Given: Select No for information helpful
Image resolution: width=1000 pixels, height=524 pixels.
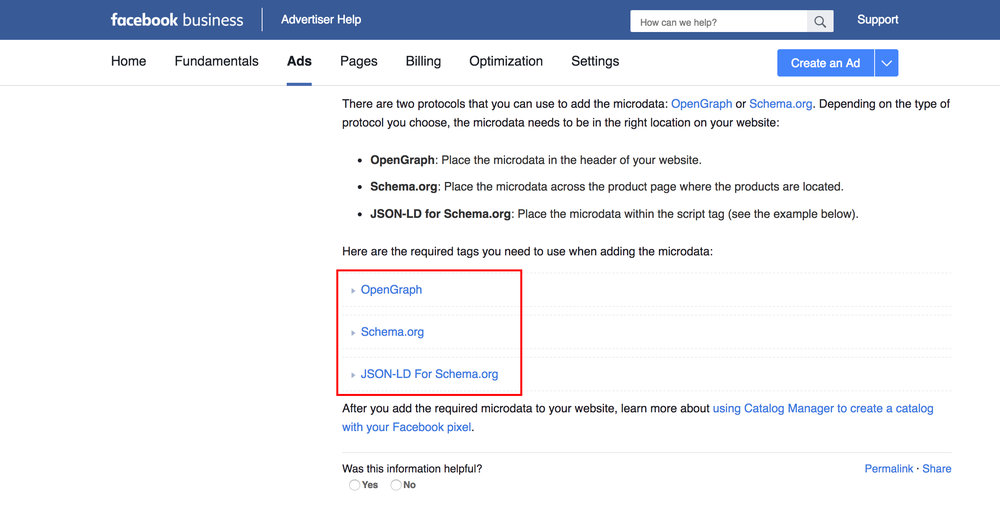Looking at the screenshot, I should 396,485.
